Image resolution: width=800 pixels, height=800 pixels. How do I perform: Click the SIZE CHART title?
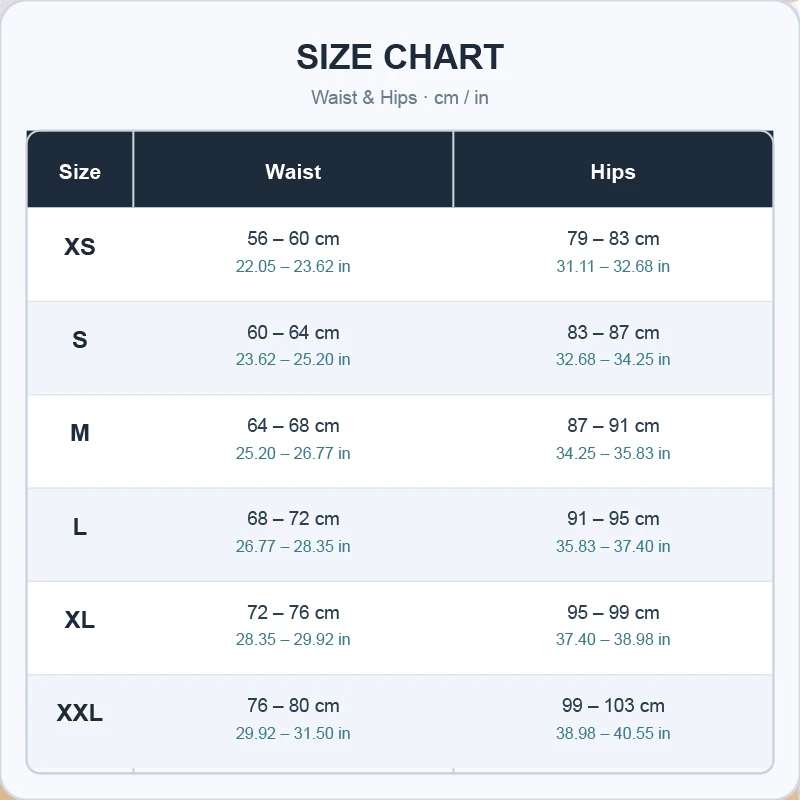[x=400, y=57]
